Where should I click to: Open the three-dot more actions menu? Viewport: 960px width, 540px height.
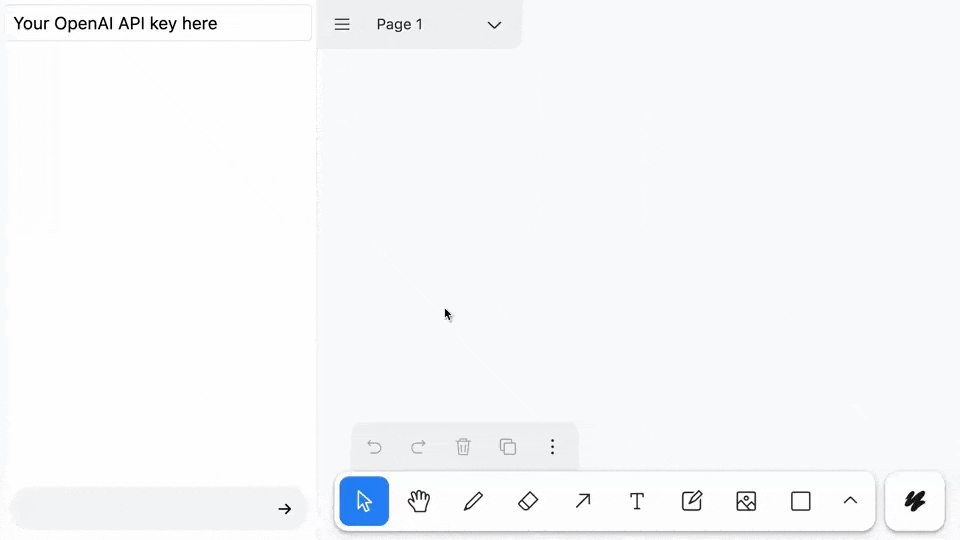552,447
